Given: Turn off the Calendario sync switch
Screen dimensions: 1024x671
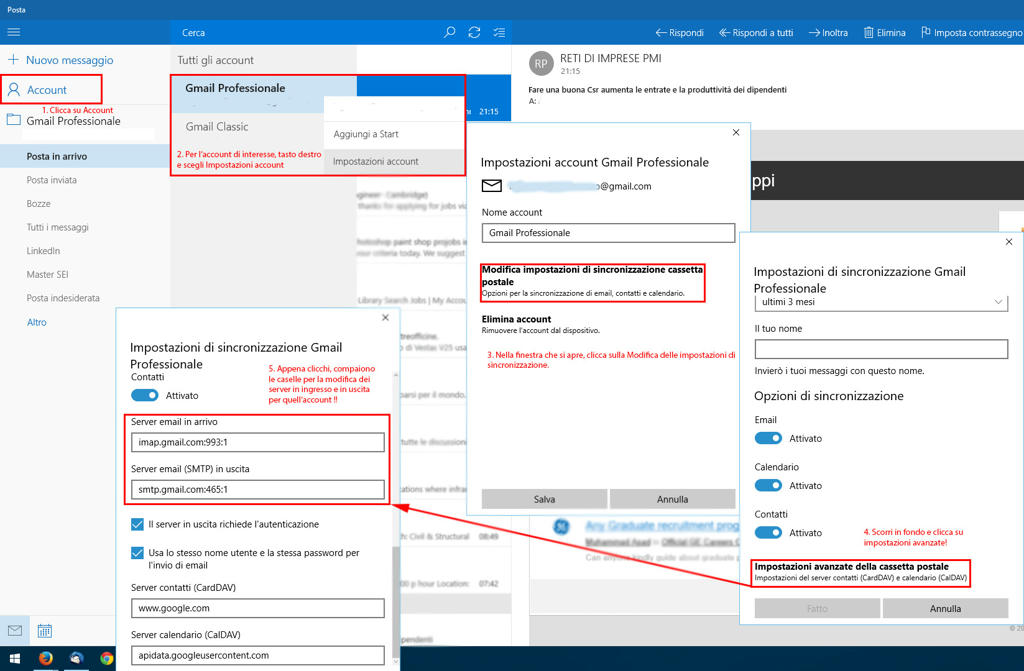Looking at the screenshot, I should [768, 485].
